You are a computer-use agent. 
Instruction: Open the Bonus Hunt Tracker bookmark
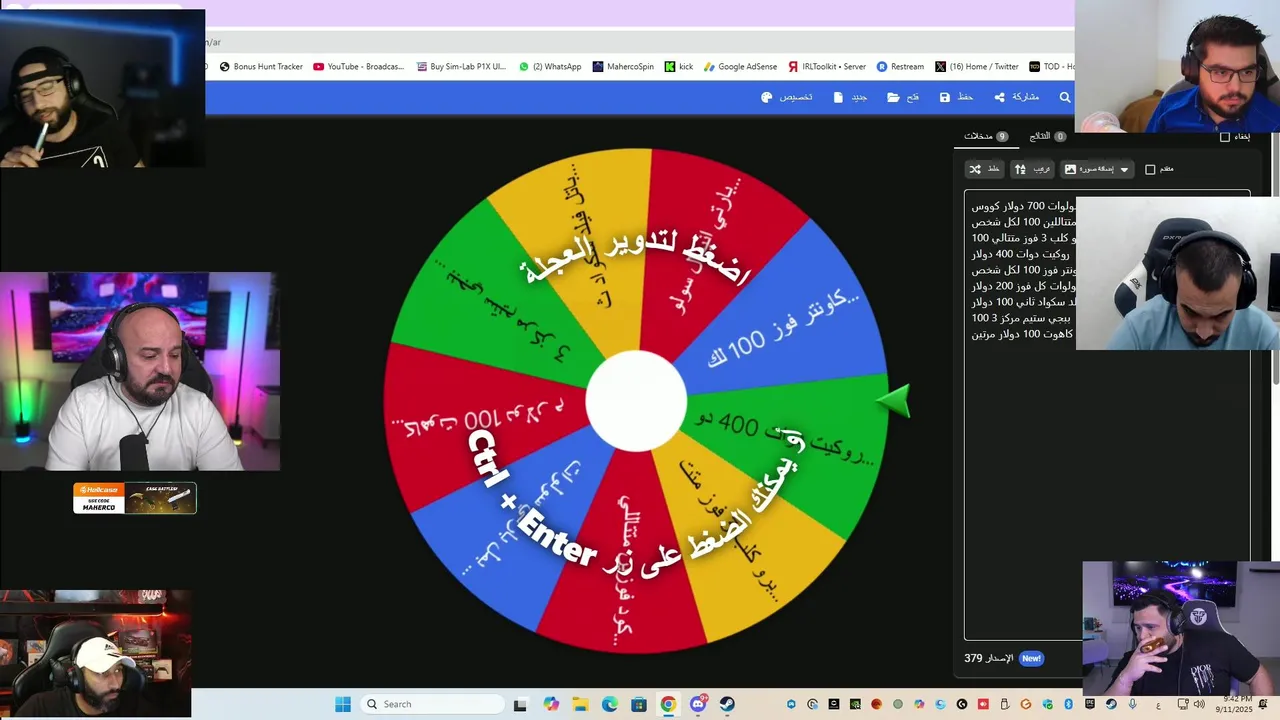(x=260, y=67)
